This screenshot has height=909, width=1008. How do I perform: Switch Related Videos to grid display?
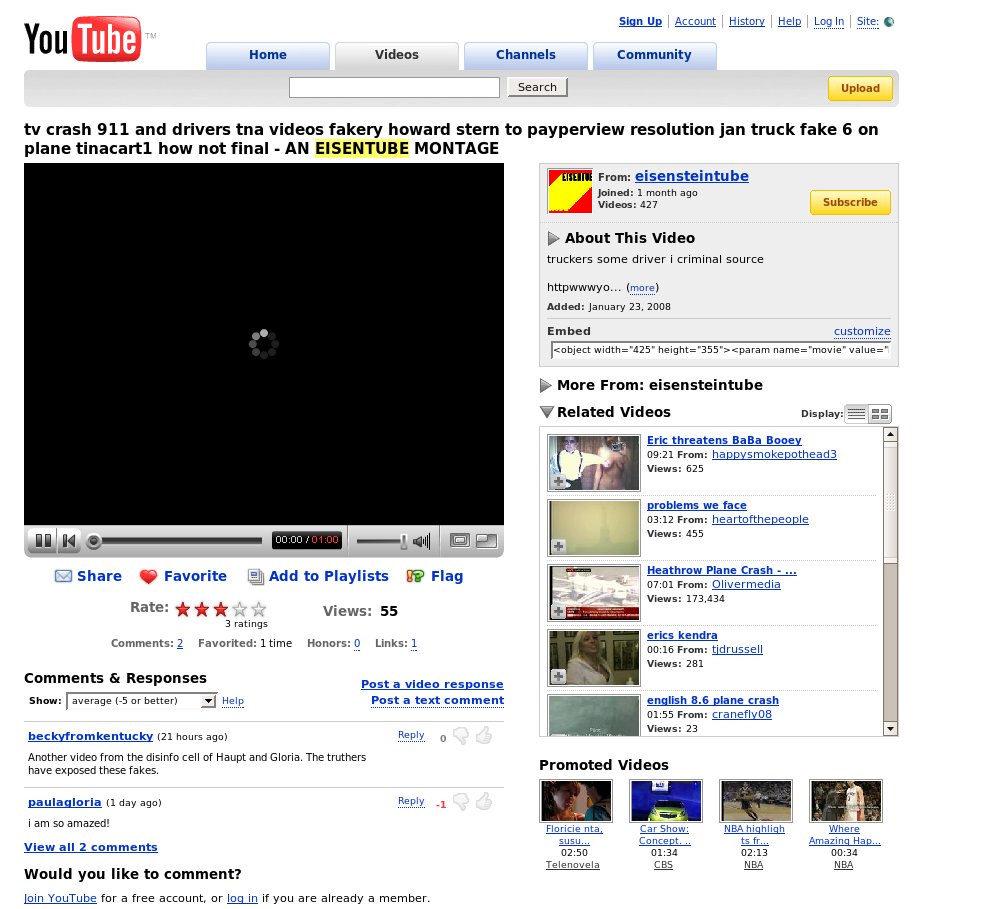[x=880, y=414]
